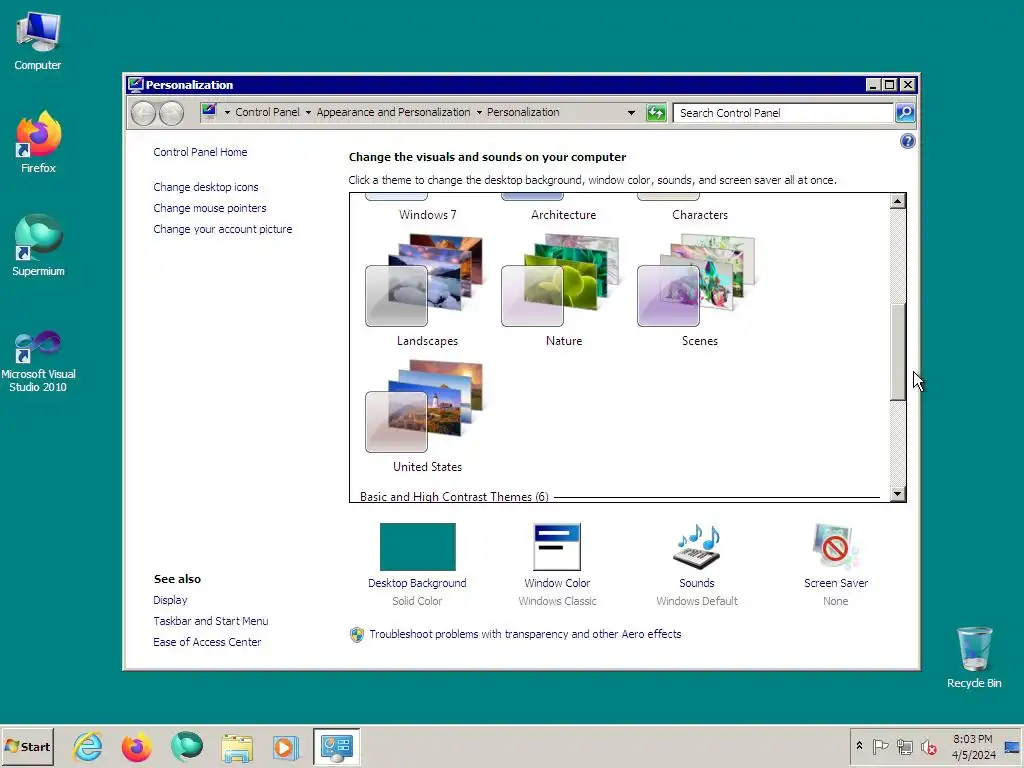The height and width of the screenshot is (768, 1024).
Task: Select the Recycle Bin icon
Action: click(x=974, y=657)
